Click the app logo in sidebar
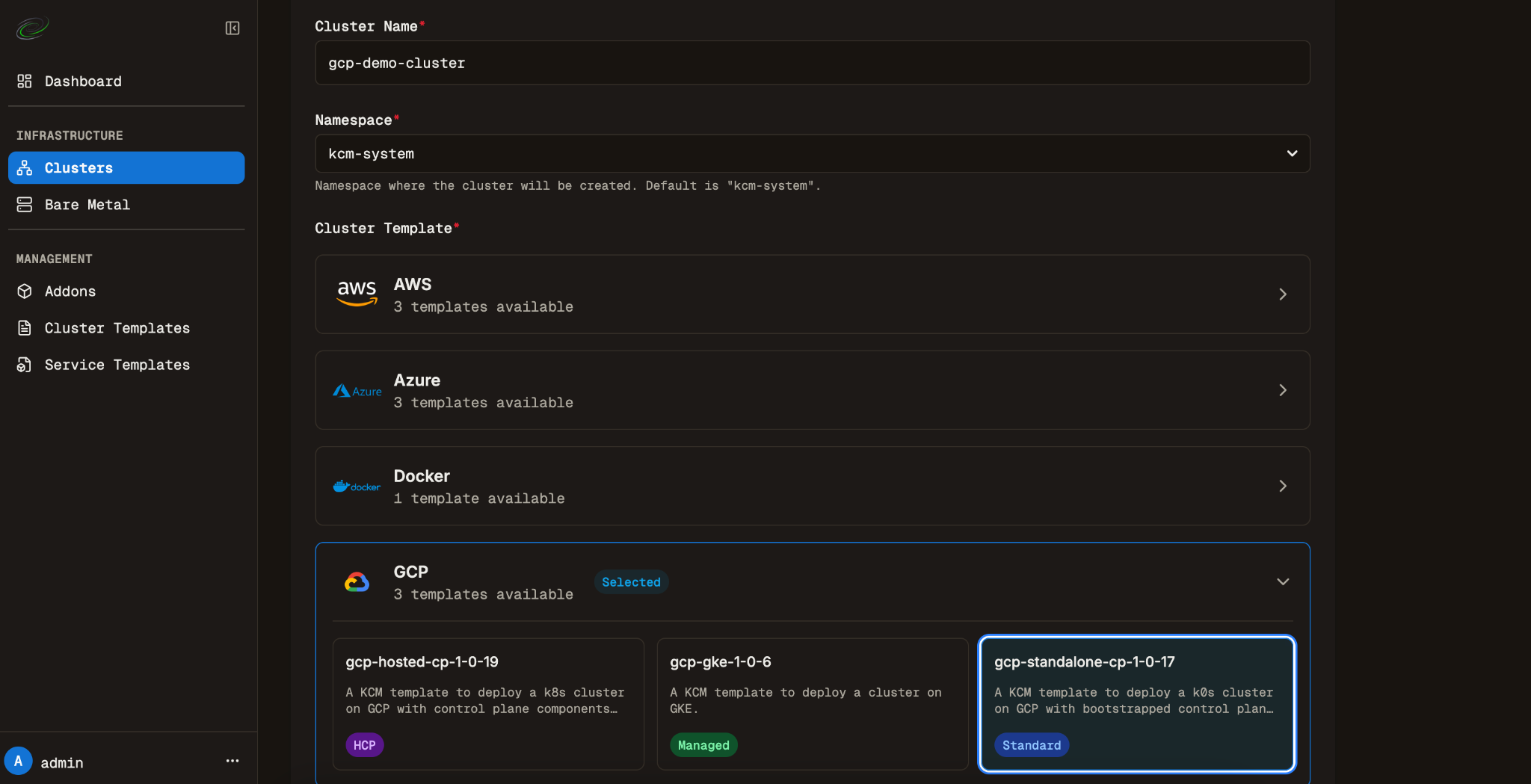The height and width of the screenshot is (784, 1531). click(x=32, y=28)
